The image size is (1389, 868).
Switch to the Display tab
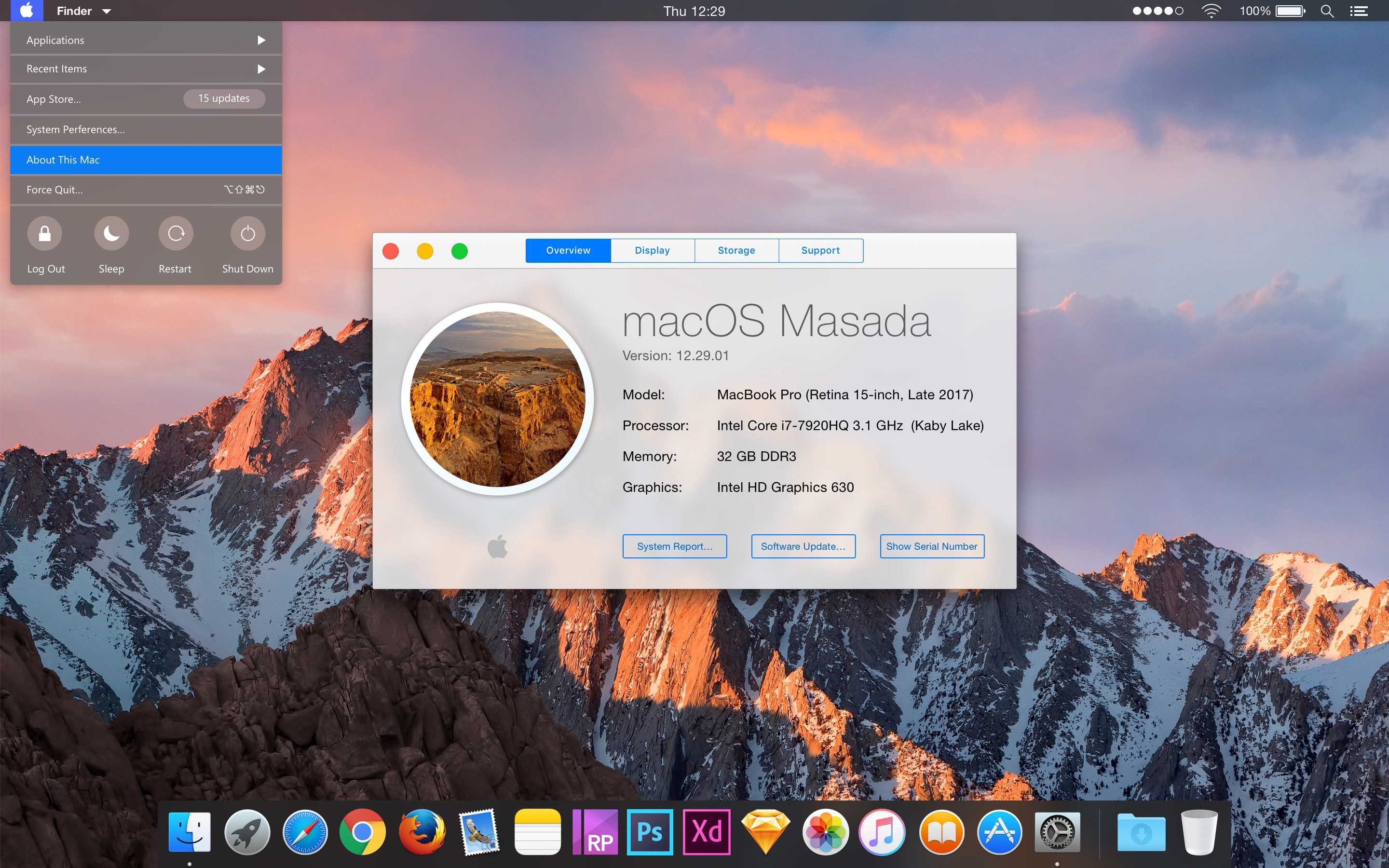coord(651,250)
